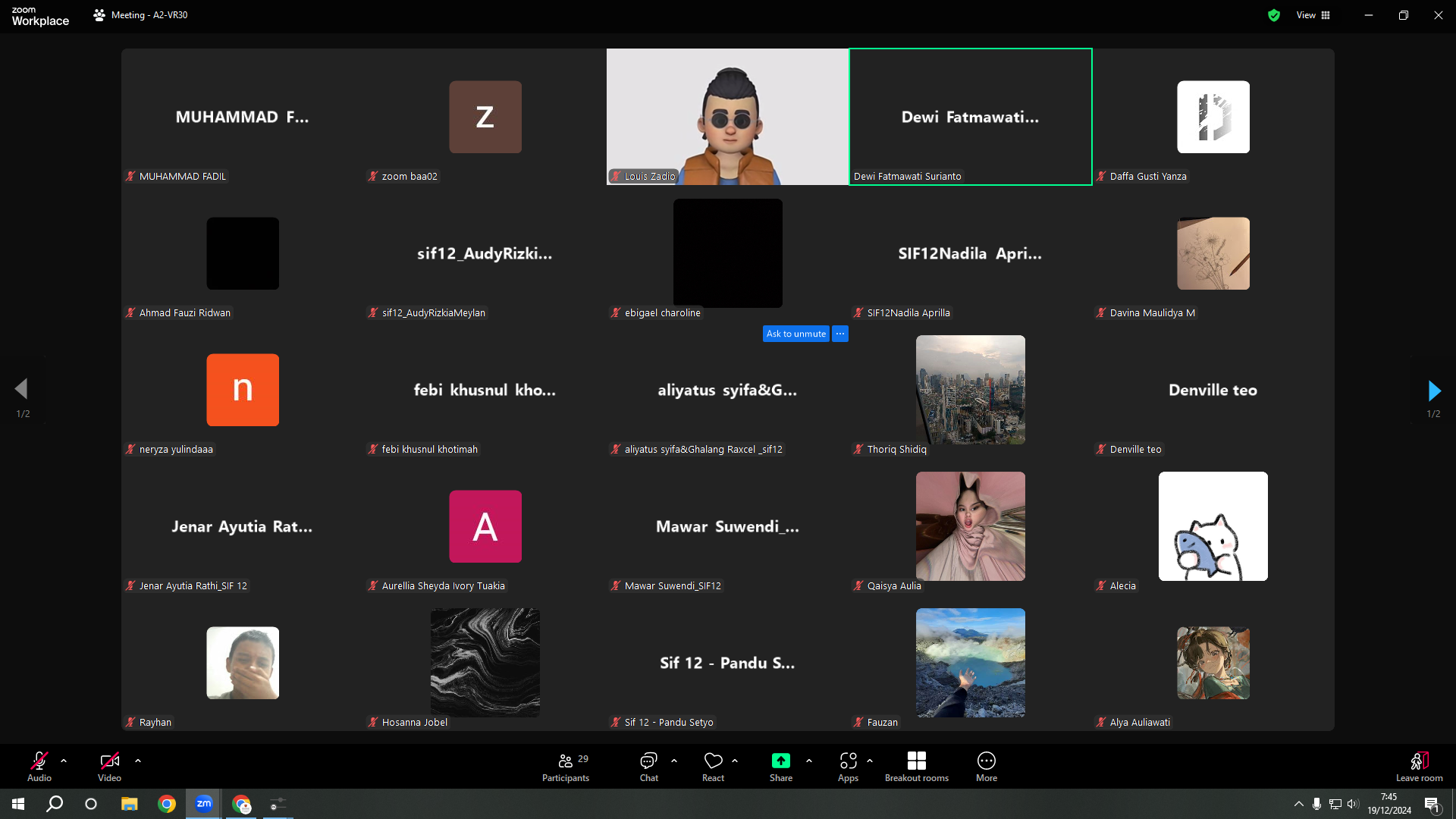
Task: Click Fauzan's crater lake picture
Action: point(971,663)
